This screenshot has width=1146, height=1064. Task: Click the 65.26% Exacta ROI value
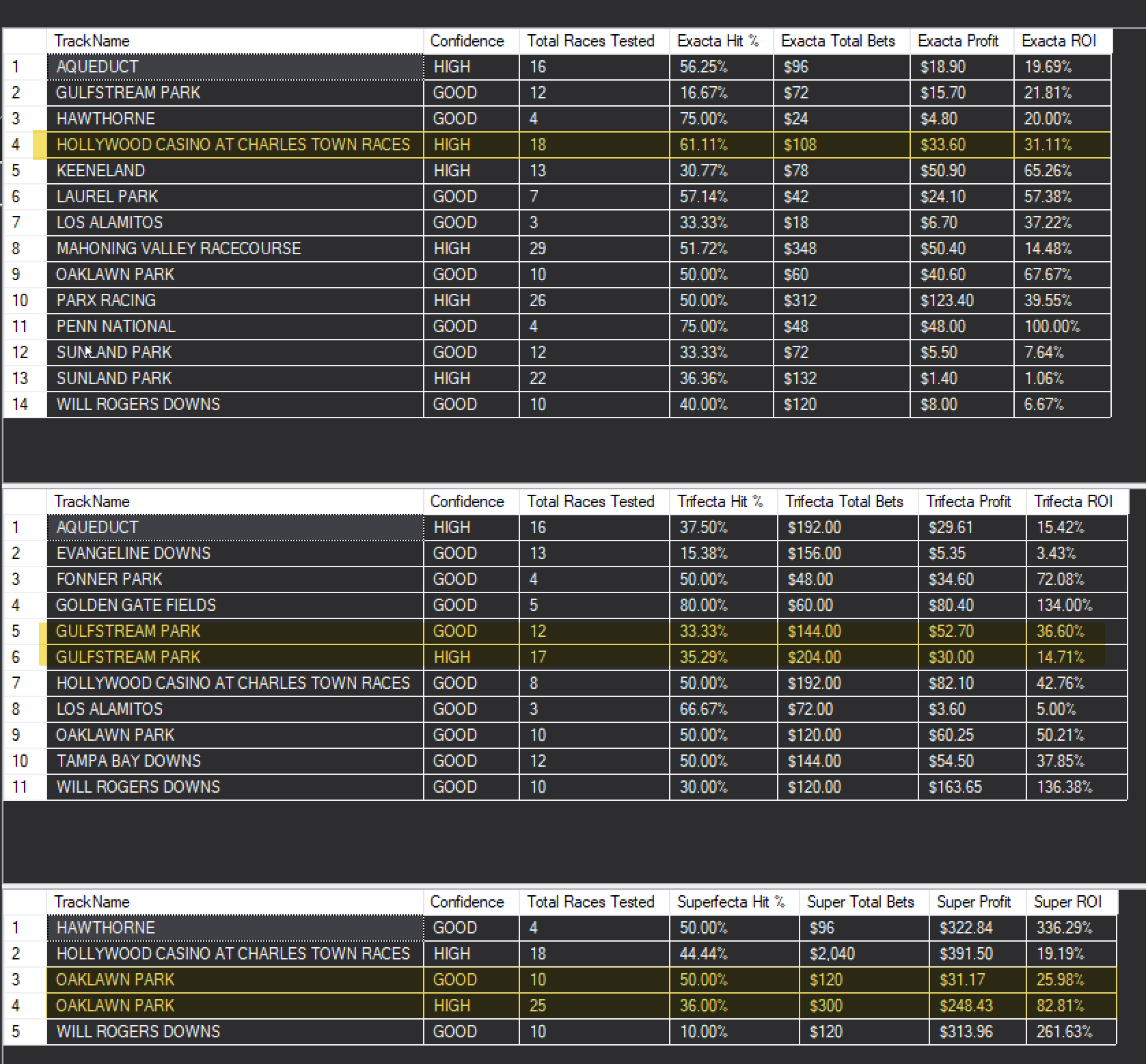point(1063,171)
